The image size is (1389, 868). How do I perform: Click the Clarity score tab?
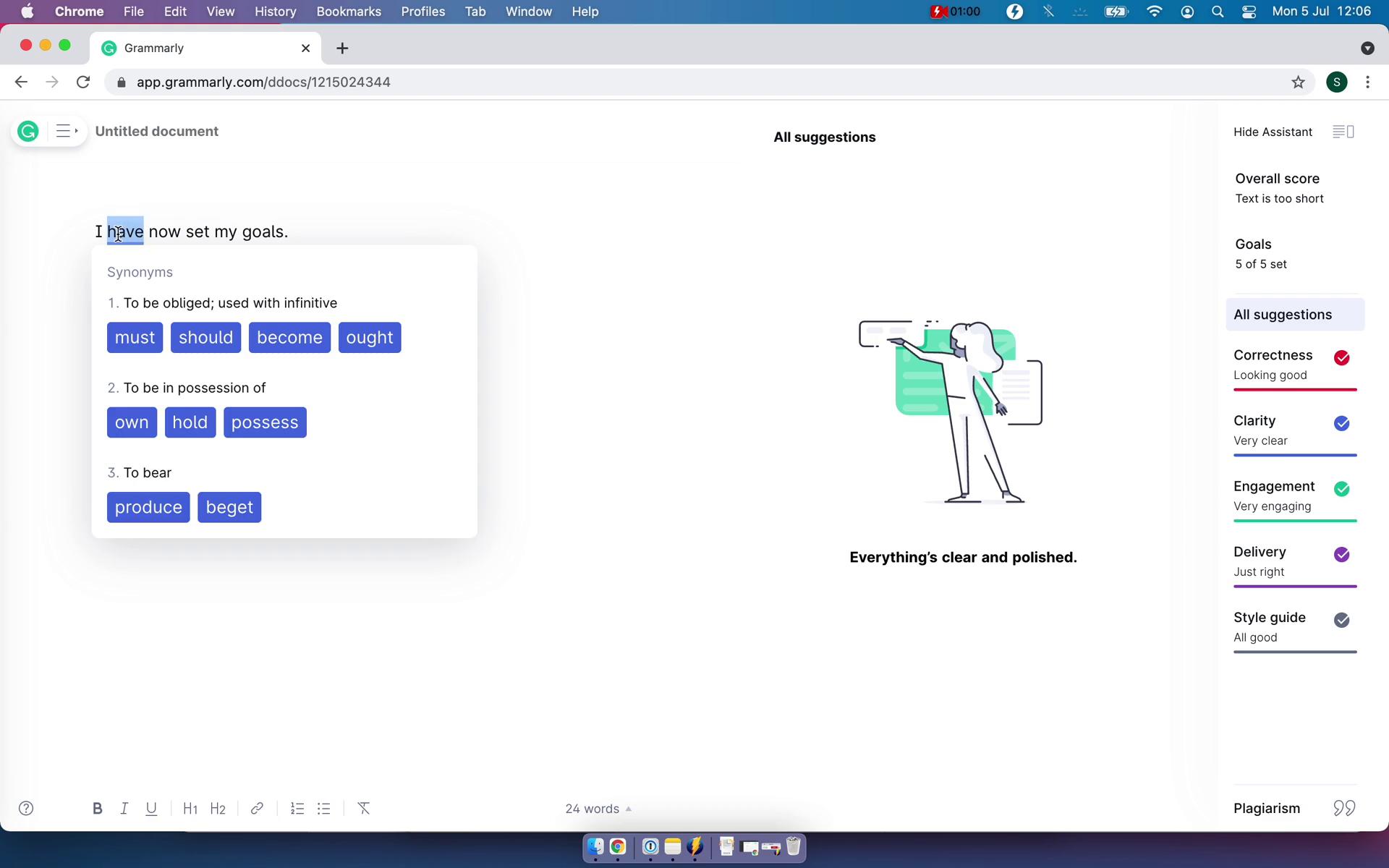click(x=1254, y=420)
